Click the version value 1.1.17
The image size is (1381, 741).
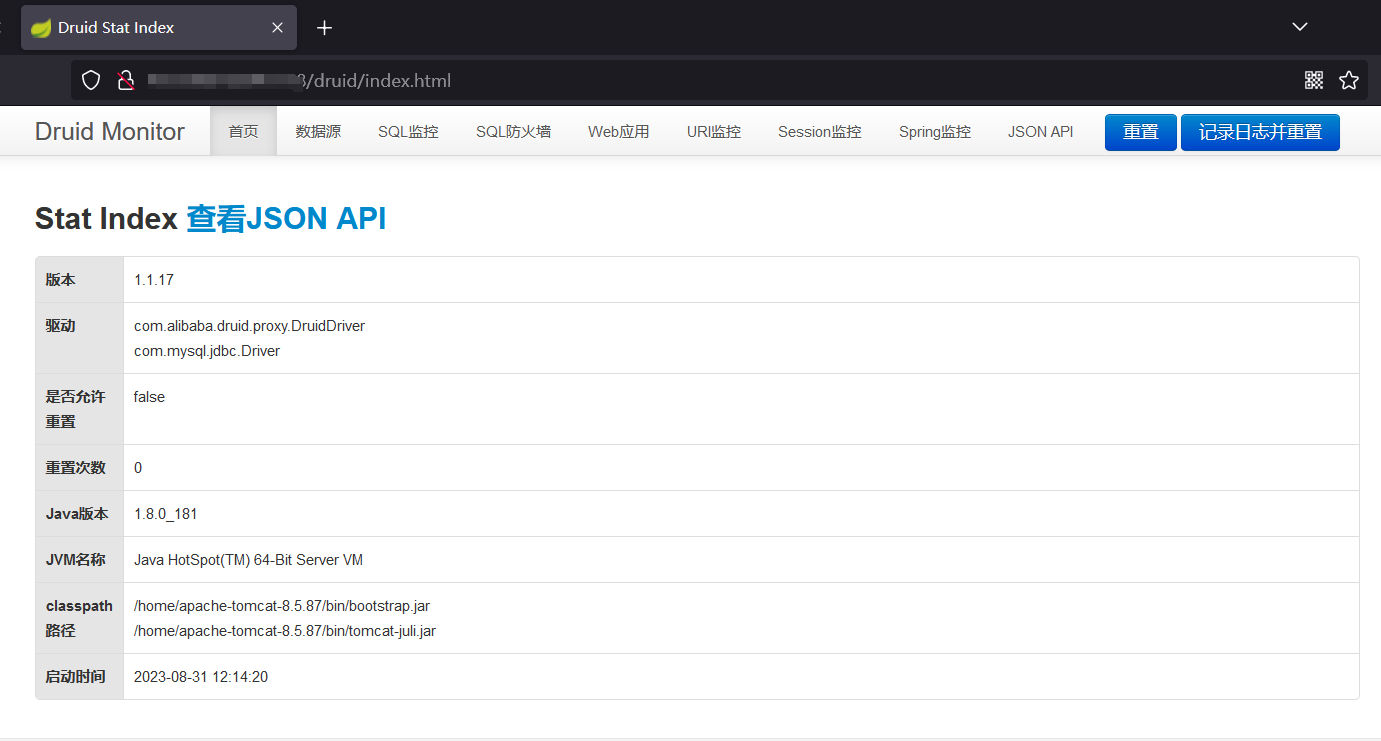pyautogui.click(x=154, y=280)
